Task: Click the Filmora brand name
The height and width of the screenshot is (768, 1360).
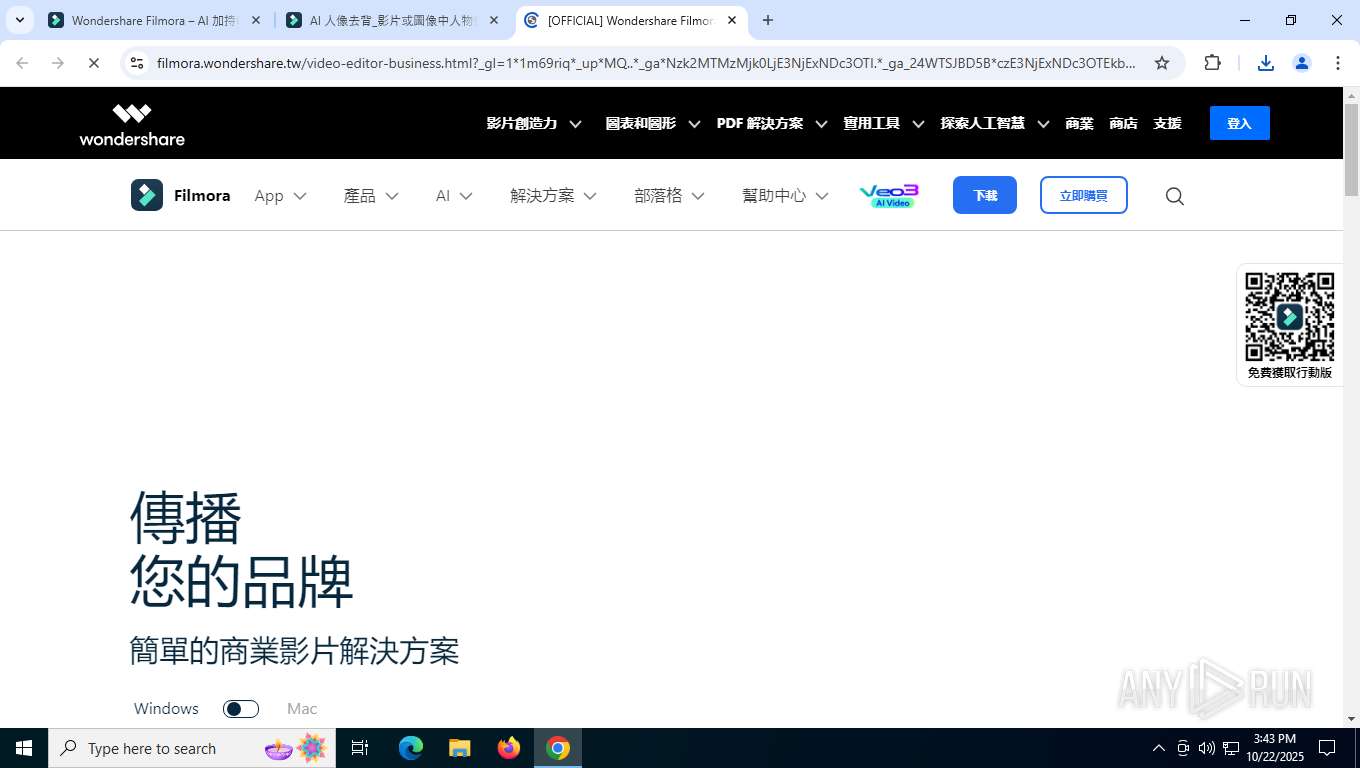Action: point(202,196)
